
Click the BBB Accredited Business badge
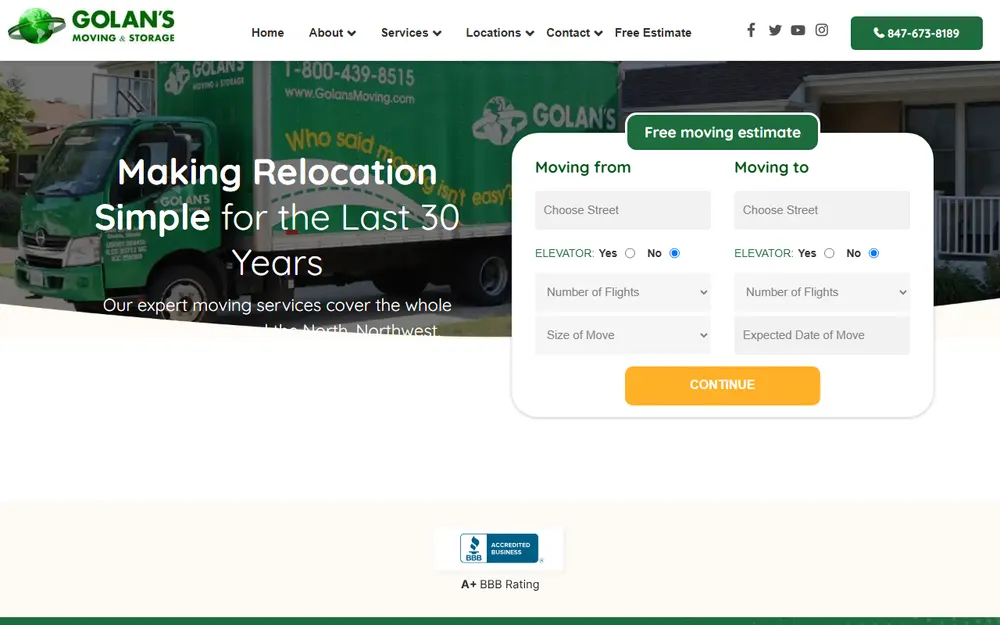click(x=499, y=548)
